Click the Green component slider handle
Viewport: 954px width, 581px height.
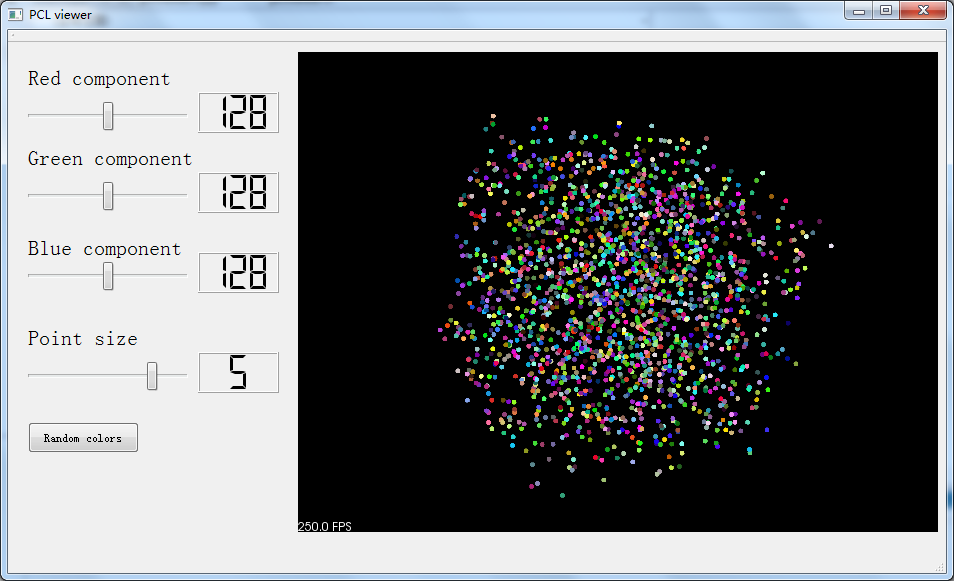(x=108, y=196)
